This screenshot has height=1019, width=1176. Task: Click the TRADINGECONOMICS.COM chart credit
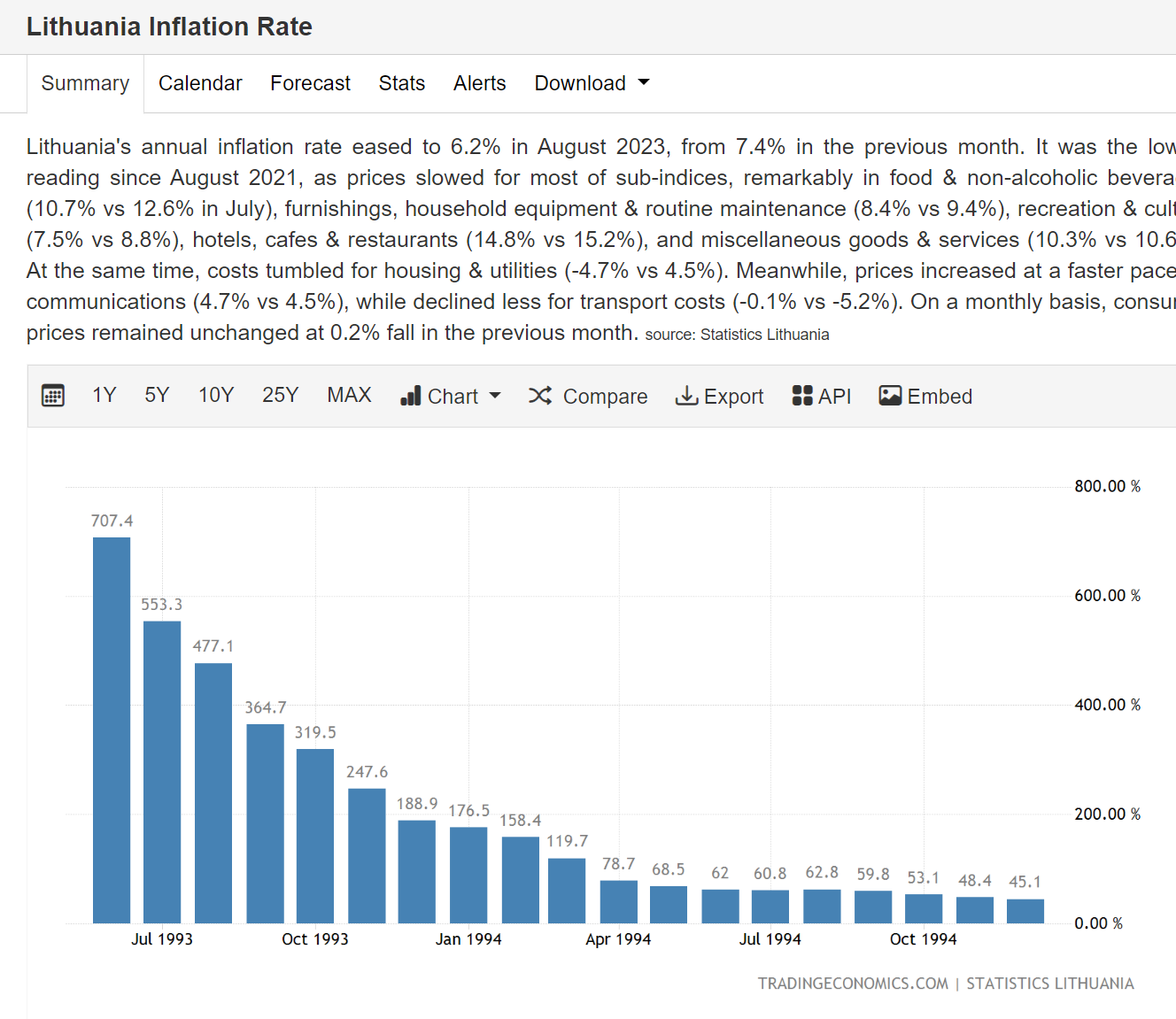point(853,984)
